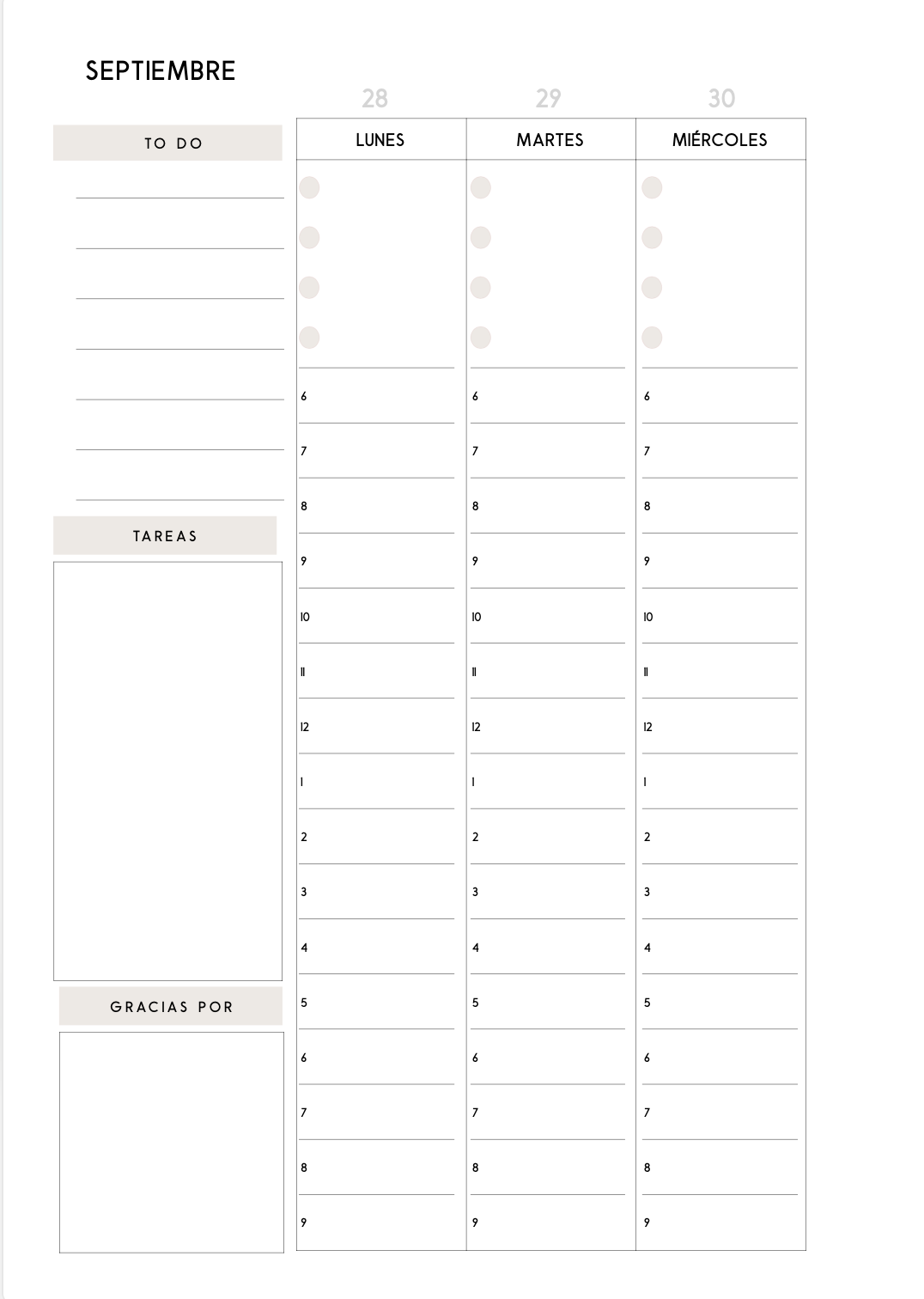Check the top circle under Lunes
Image resolution: width=924 pixels, height=1299 pixels.
coord(309,187)
